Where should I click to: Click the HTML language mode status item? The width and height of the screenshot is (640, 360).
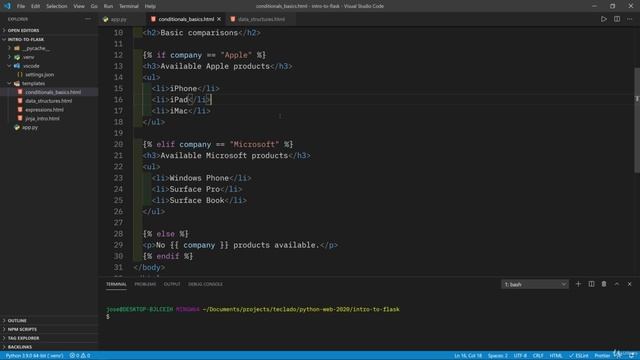[556, 356]
